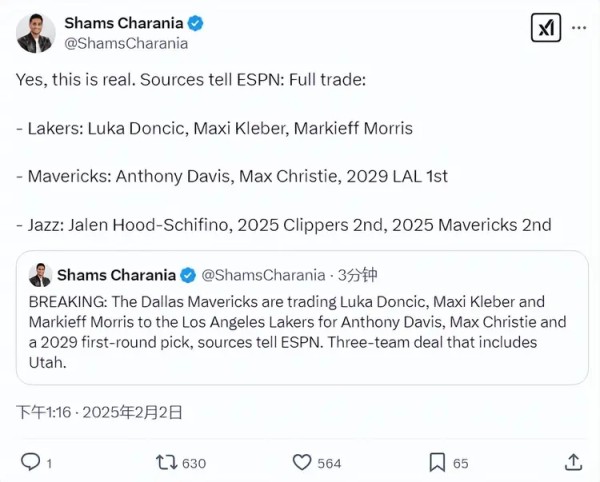This screenshot has height=482, width=600.
Task: Click the Grok xAI icon
Action: 545,28
